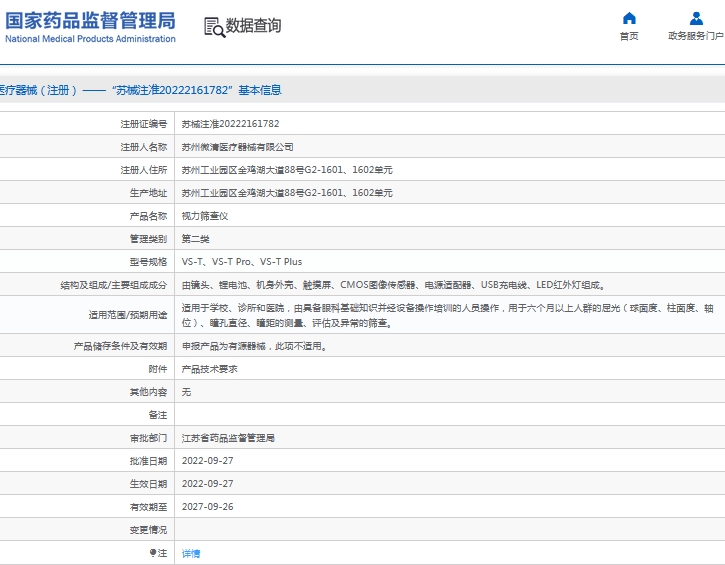This screenshot has width=725, height=565.
Task: Click the 注册人名称 row label
Action: (x=144, y=147)
